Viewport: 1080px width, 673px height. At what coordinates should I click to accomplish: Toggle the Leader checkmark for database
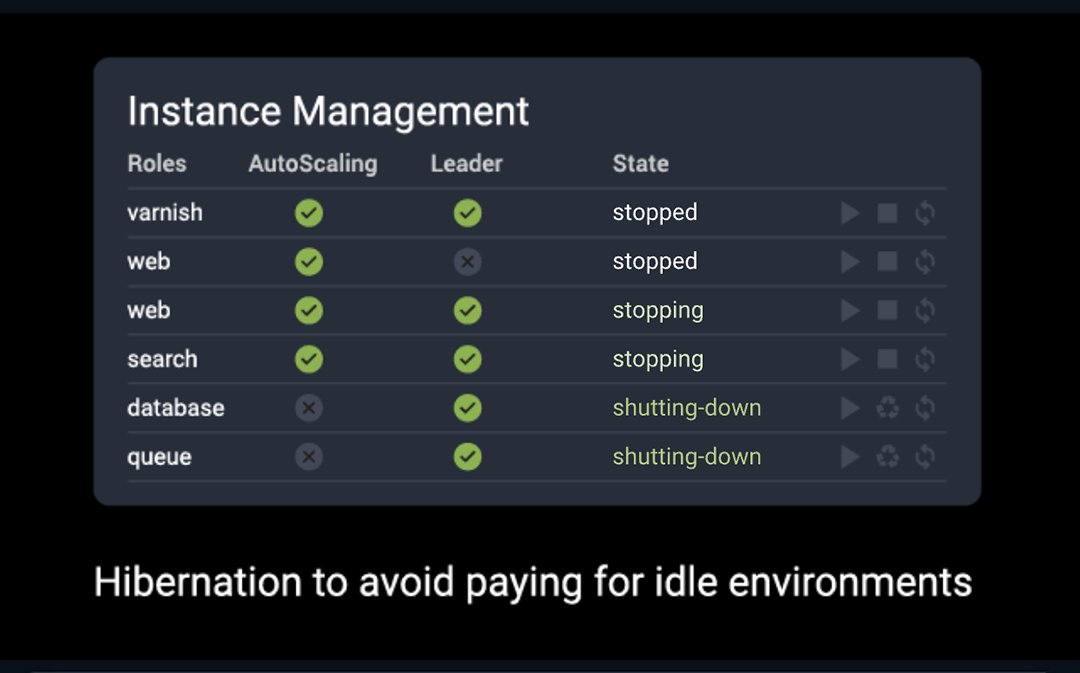click(x=468, y=408)
